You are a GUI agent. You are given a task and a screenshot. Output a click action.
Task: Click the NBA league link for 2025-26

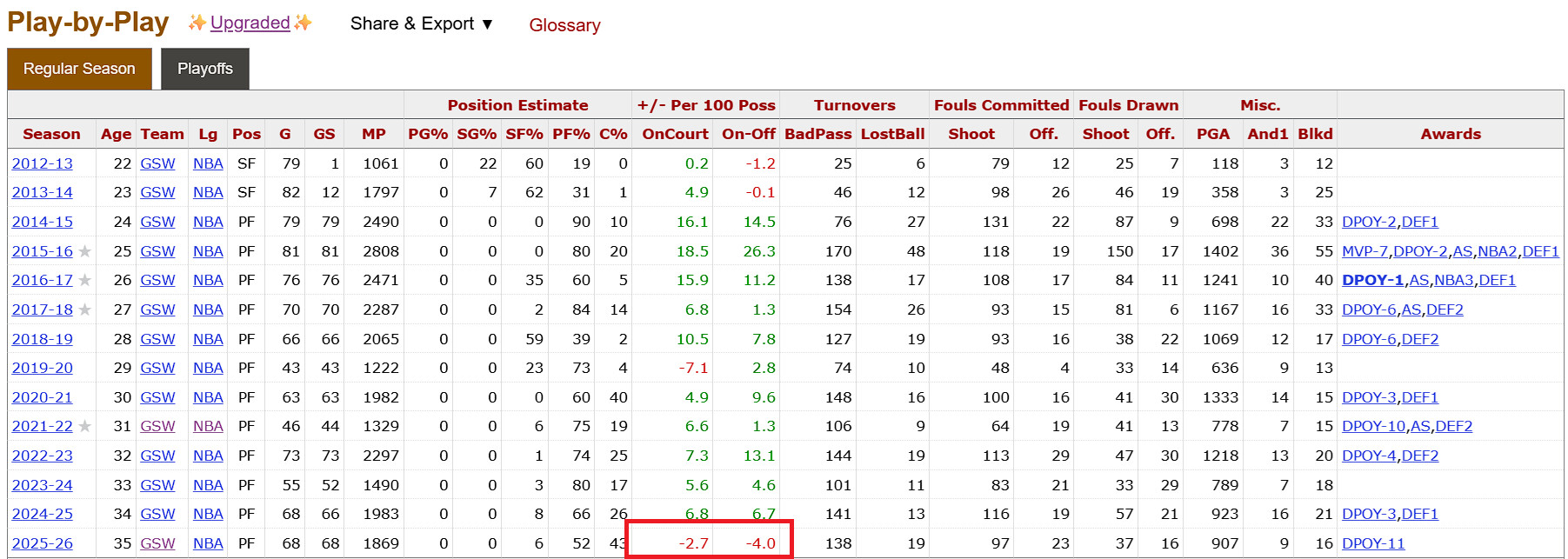[208, 543]
